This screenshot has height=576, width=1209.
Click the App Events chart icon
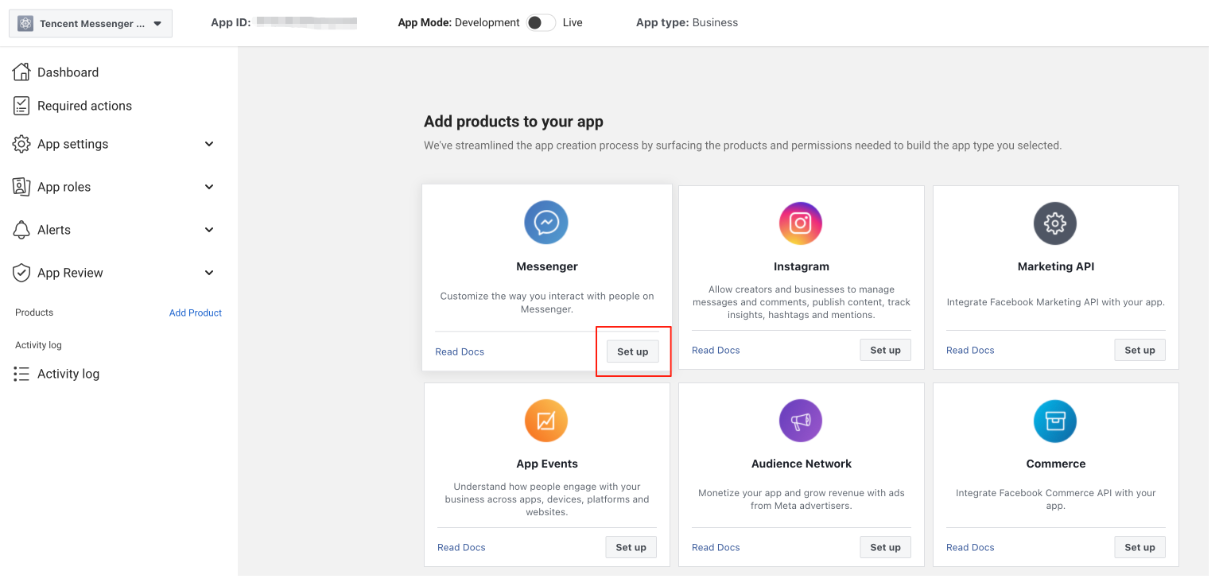click(546, 421)
